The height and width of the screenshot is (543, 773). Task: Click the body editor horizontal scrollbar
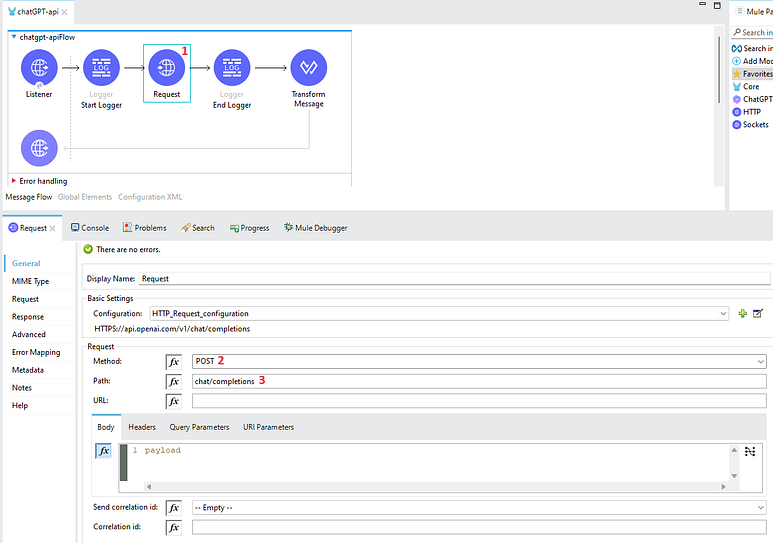pyautogui.click(x=436, y=486)
